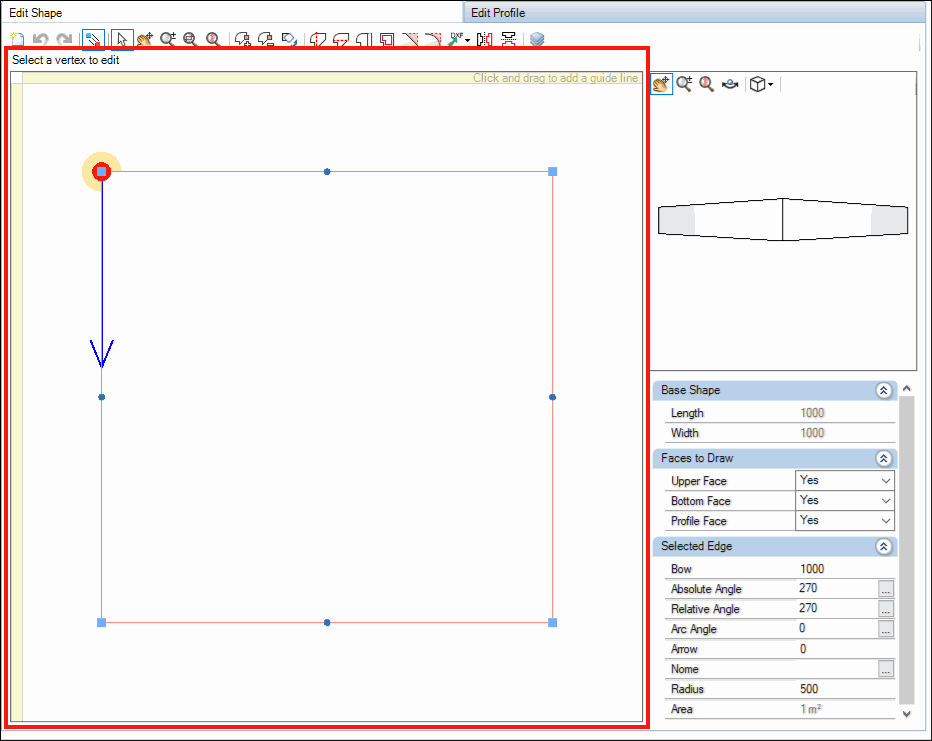Select the highlighted top-left vertex
The width and height of the screenshot is (932, 741).
point(102,172)
